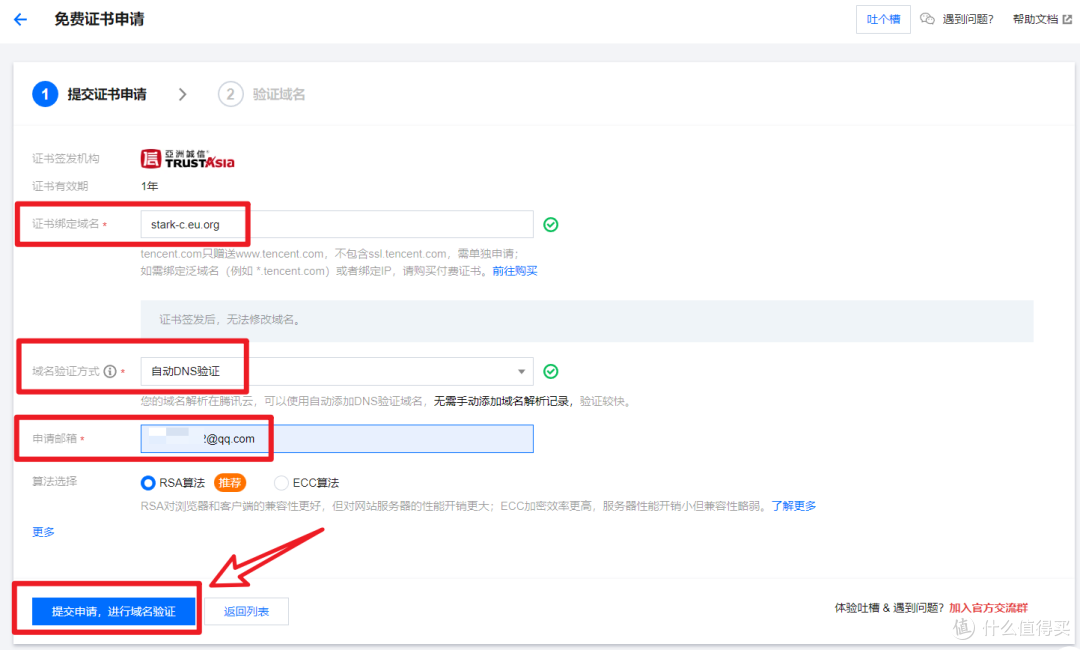The height and width of the screenshot is (650, 1080).
Task: Open the external link icon after 帮助文档
Action: 1067,19
